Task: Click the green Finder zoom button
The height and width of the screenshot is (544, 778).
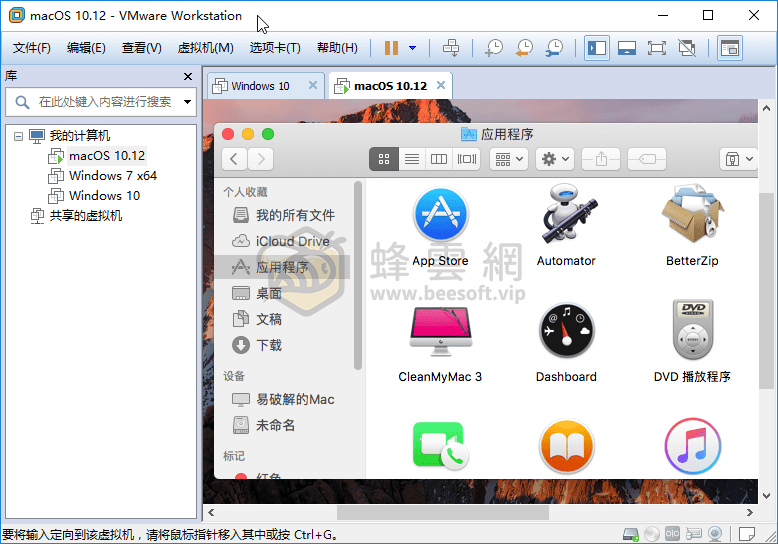Action: click(268, 134)
